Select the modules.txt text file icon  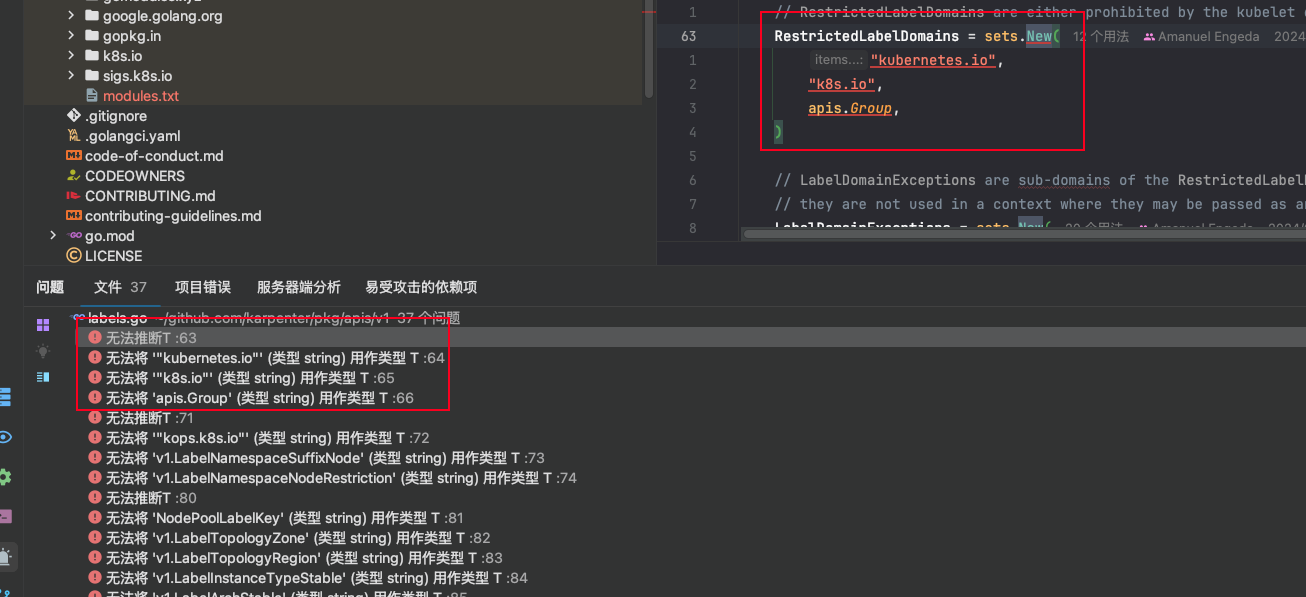coord(92,96)
